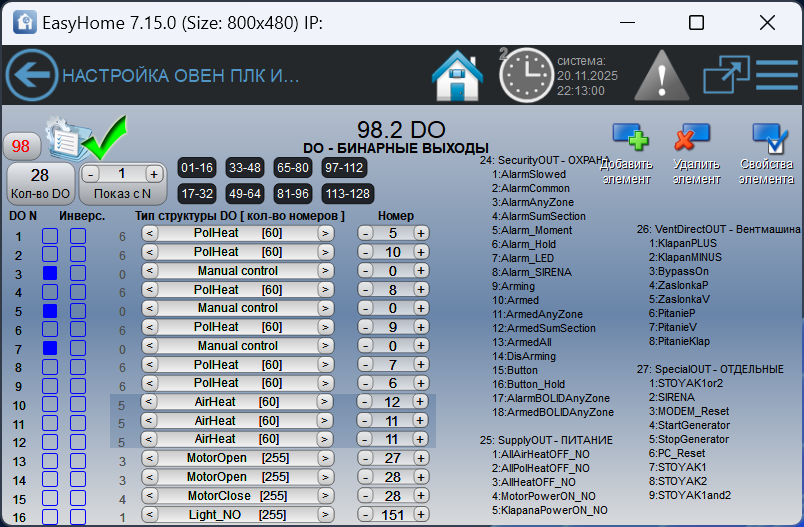804x527 pixels.
Task: Click the window switch icon in header
Action: (723, 75)
